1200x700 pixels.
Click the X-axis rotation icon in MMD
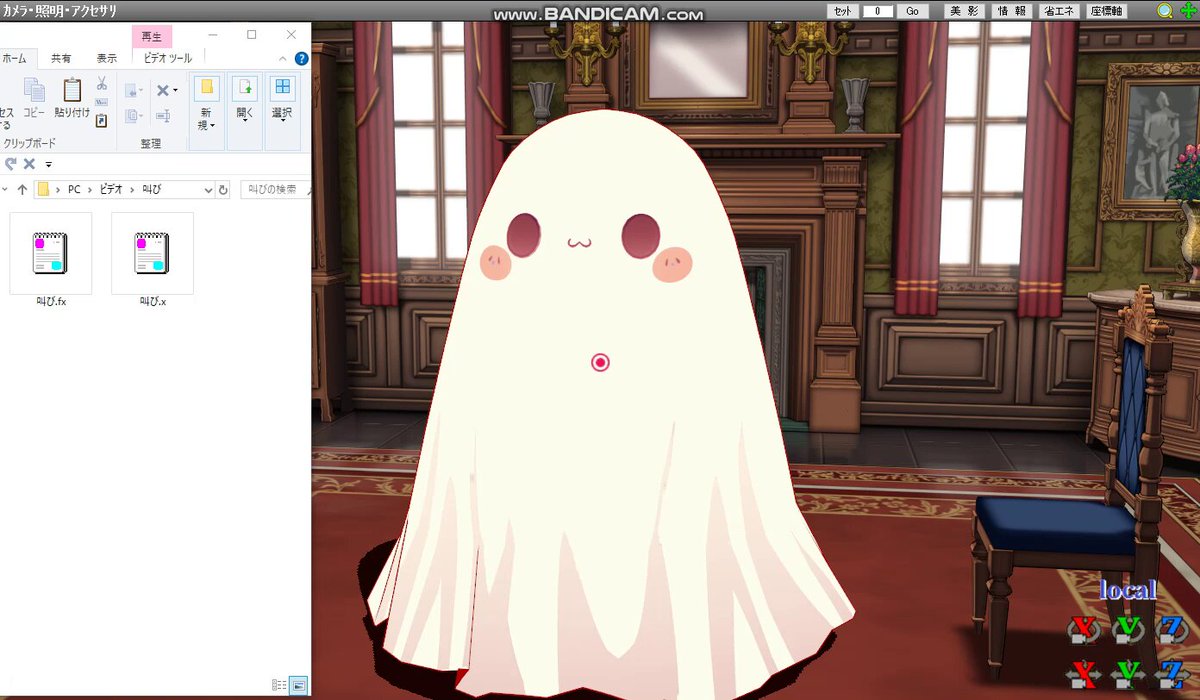(1082, 629)
